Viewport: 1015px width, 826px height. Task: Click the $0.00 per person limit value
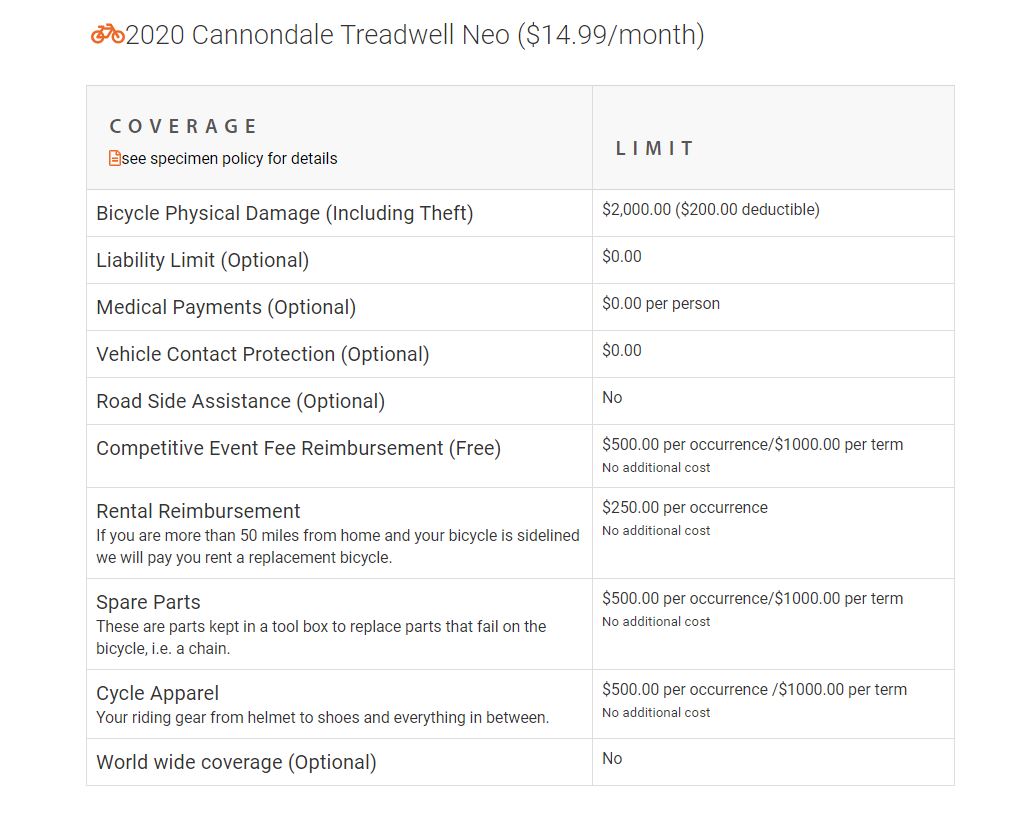click(x=661, y=304)
